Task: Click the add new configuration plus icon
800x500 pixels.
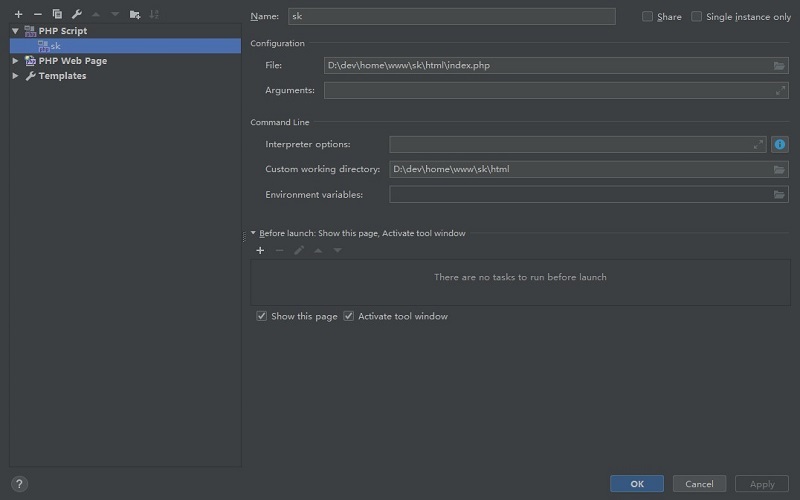Action: pos(18,15)
